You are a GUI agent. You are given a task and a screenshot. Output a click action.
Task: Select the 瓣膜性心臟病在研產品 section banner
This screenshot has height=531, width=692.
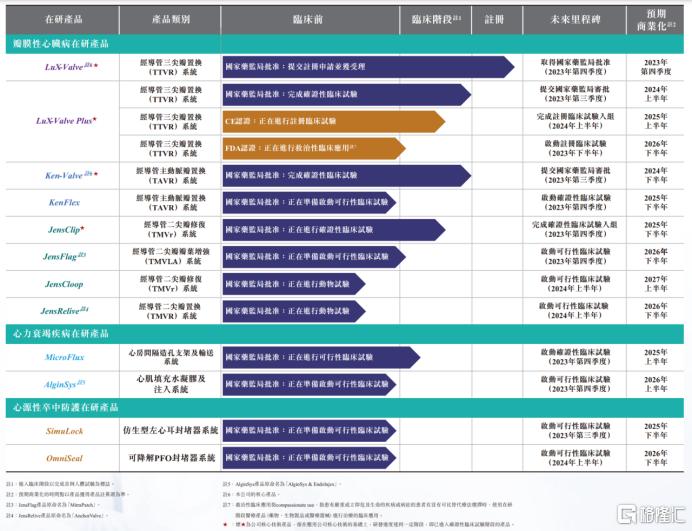[345, 44]
